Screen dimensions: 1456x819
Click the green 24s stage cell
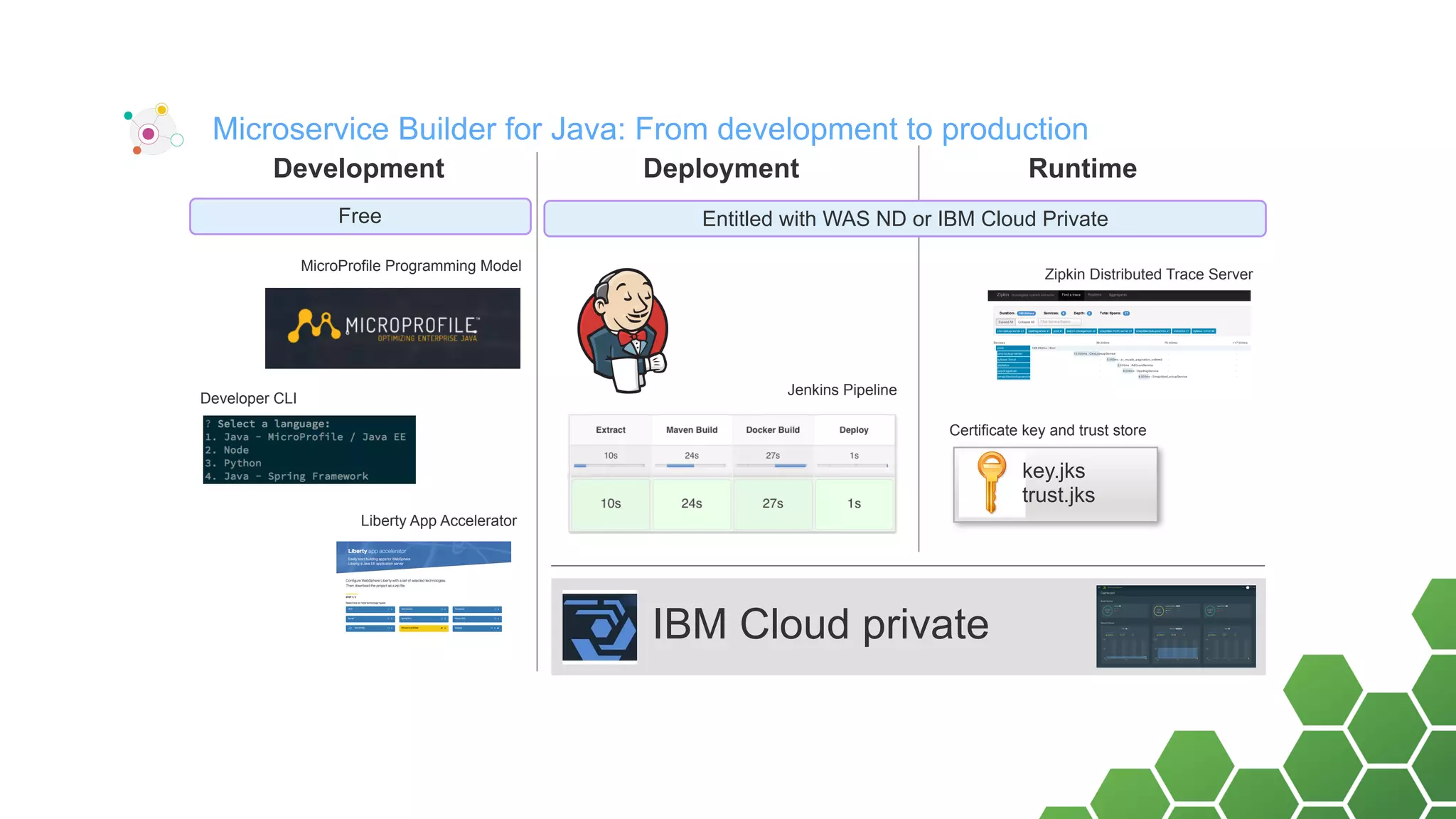pyautogui.click(x=692, y=504)
